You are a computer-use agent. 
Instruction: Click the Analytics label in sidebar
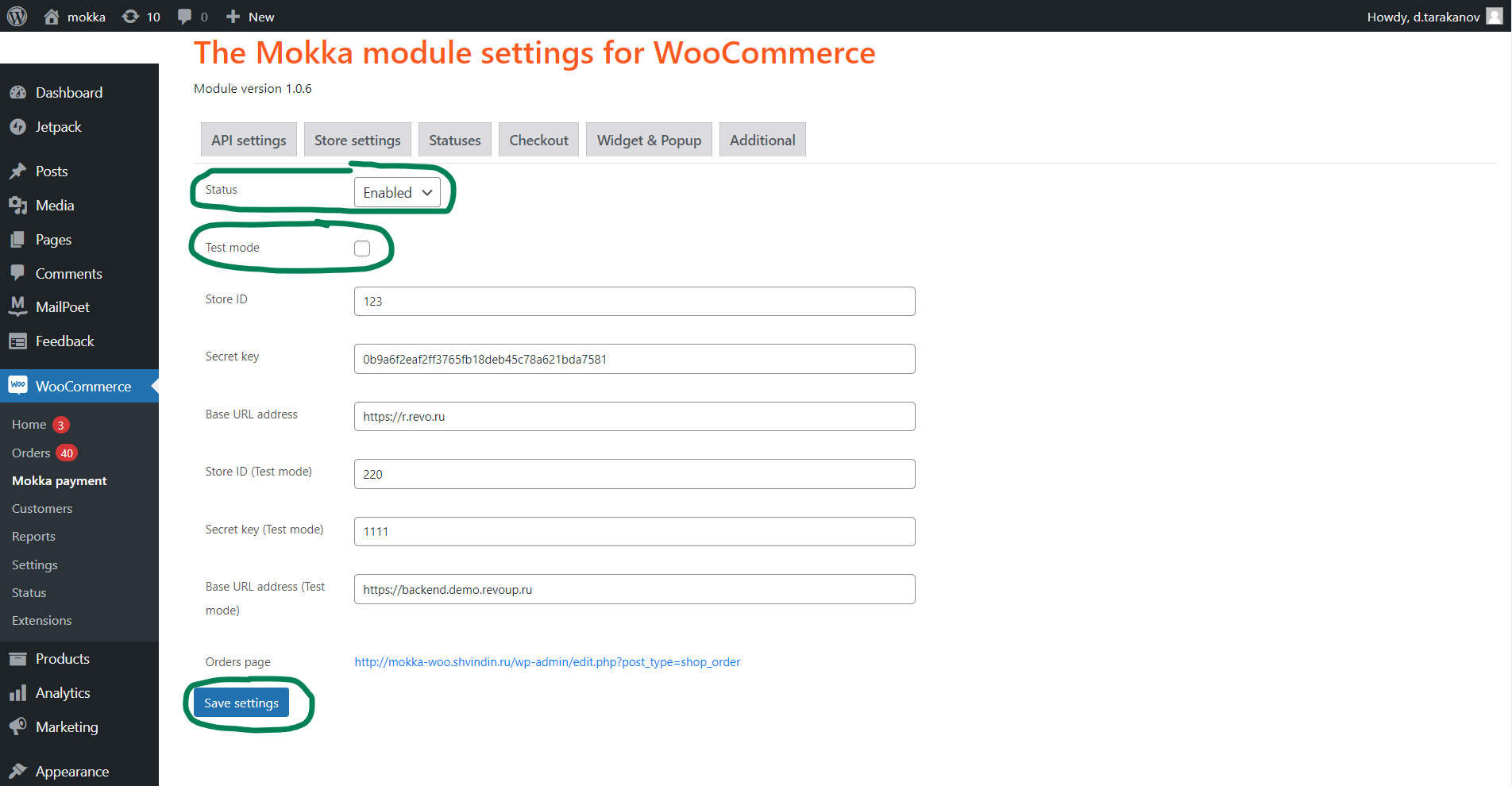[x=63, y=693]
